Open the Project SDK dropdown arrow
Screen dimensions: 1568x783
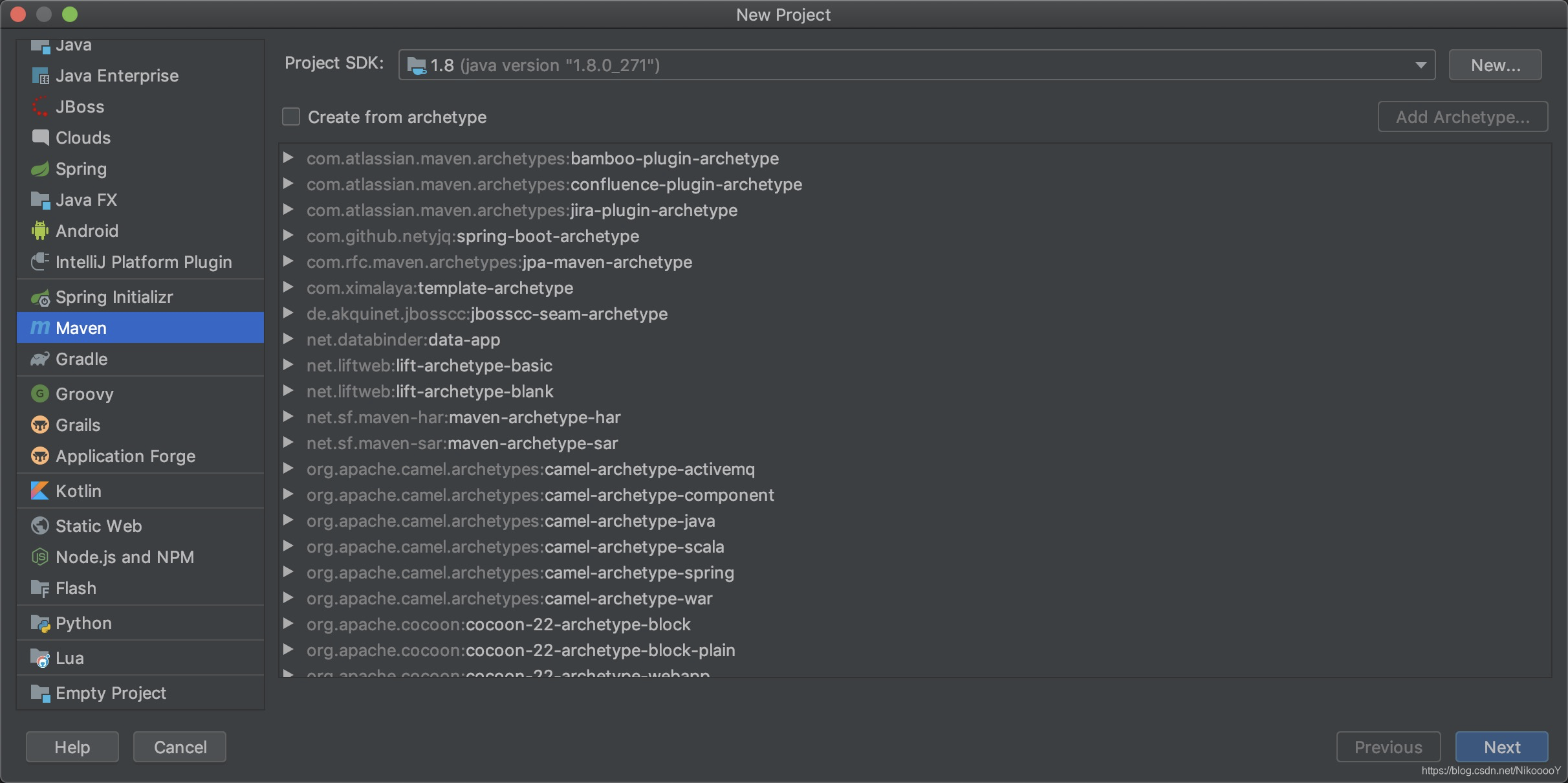click(x=1421, y=65)
